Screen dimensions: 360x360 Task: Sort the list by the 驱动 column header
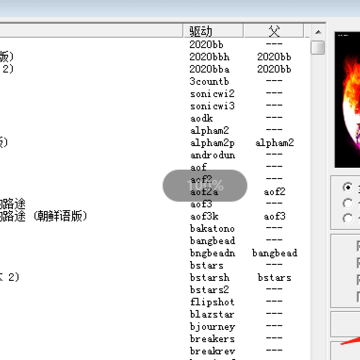point(213,31)
